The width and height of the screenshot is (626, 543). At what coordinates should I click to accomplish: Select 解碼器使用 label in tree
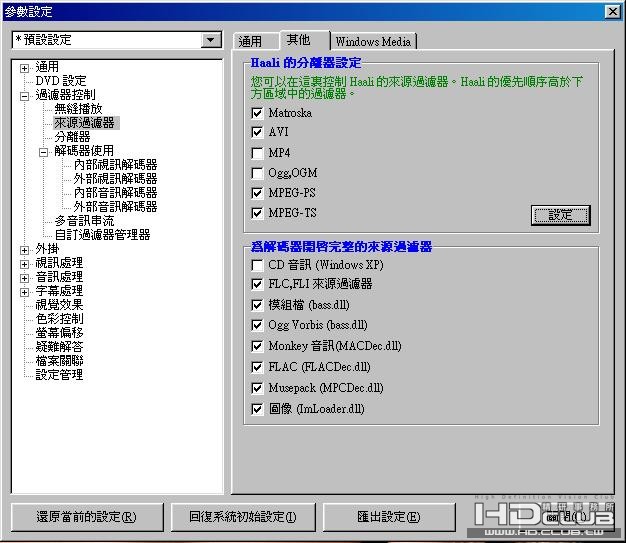(x=84, y=151)
